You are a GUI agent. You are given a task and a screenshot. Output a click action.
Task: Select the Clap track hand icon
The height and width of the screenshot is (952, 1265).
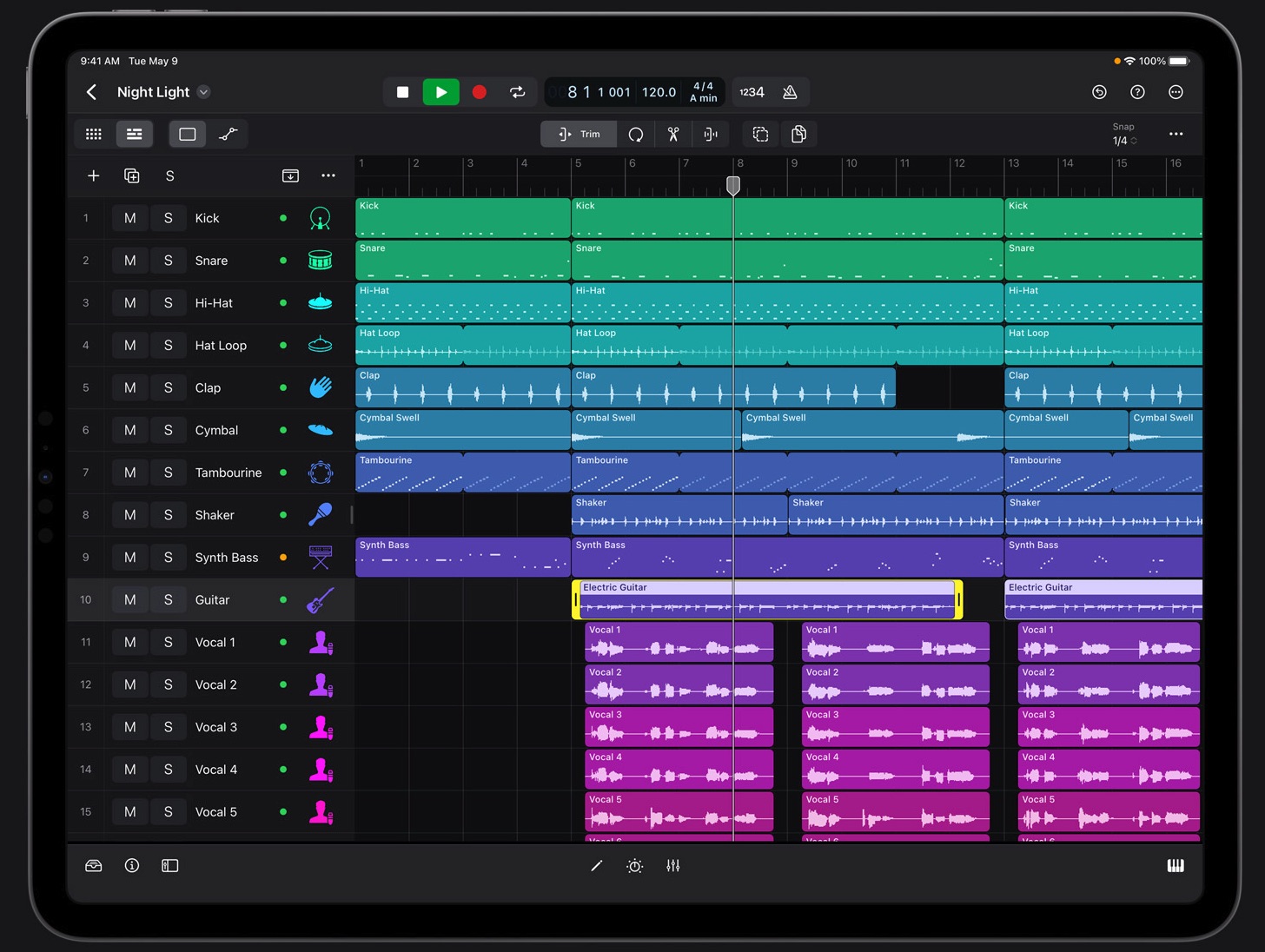[321, 387]
